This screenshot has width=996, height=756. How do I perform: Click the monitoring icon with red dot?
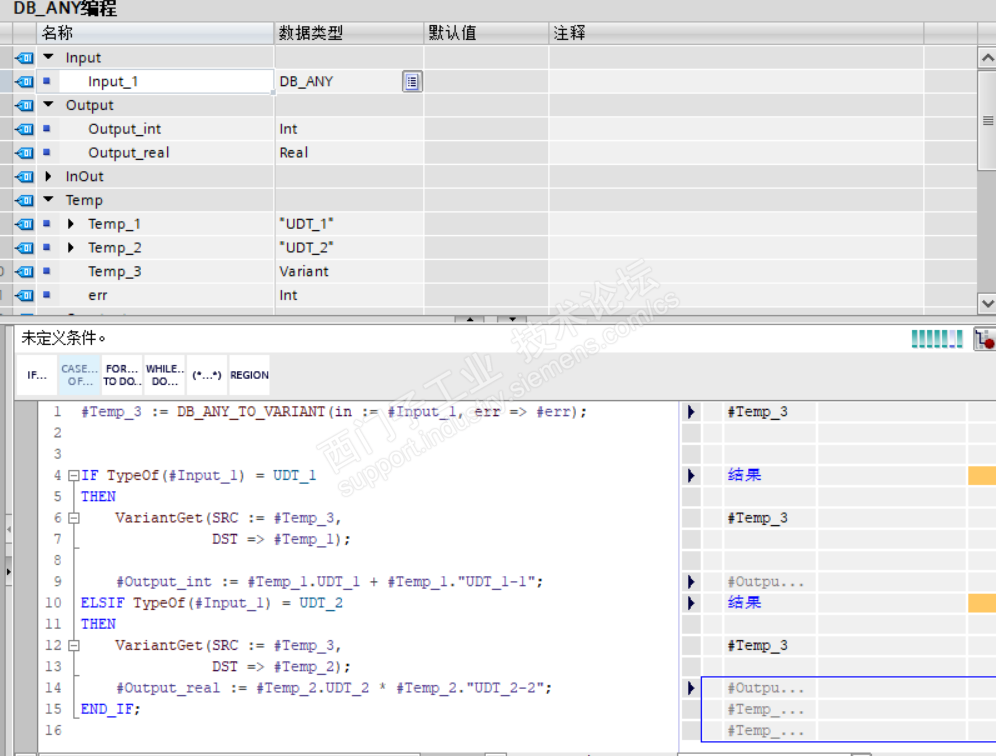985,339
